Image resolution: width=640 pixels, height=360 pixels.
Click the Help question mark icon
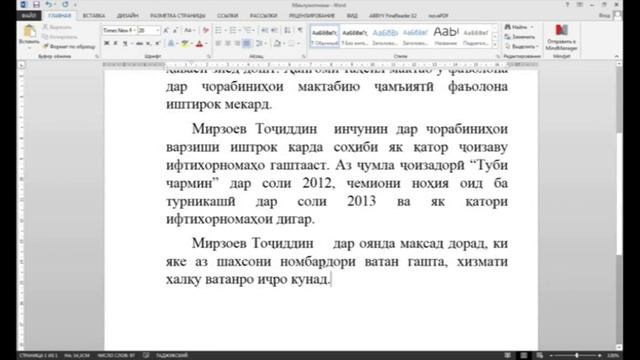click(567, 4)
